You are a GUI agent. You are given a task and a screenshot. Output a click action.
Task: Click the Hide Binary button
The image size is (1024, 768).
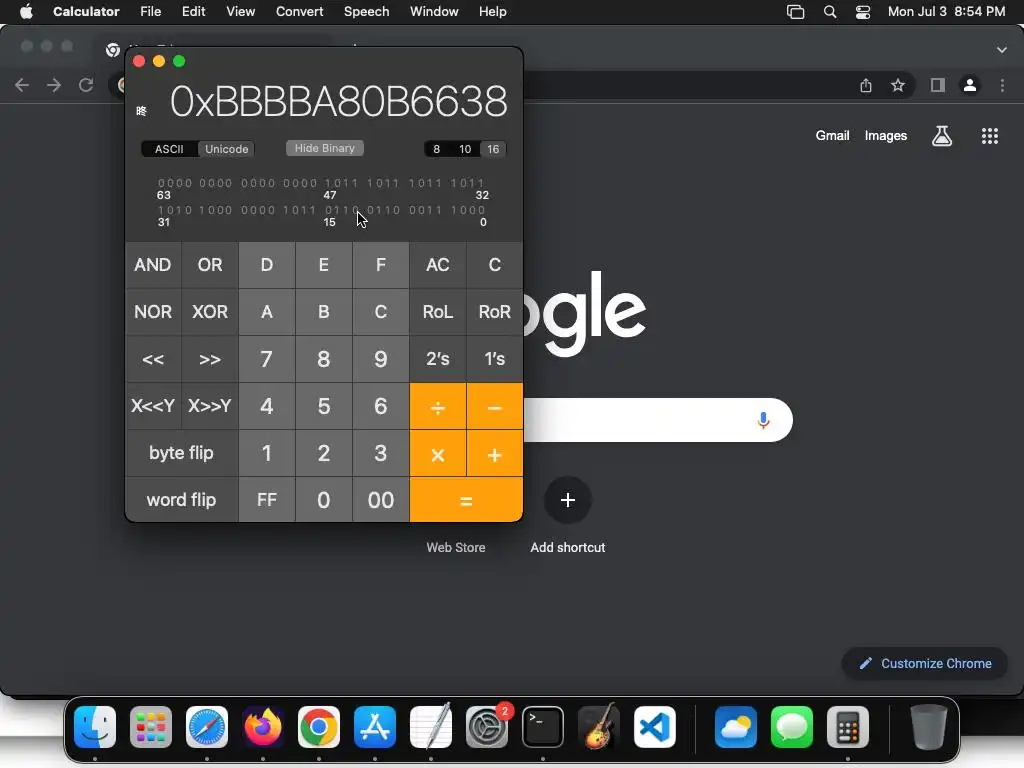[x=325, y=148]
